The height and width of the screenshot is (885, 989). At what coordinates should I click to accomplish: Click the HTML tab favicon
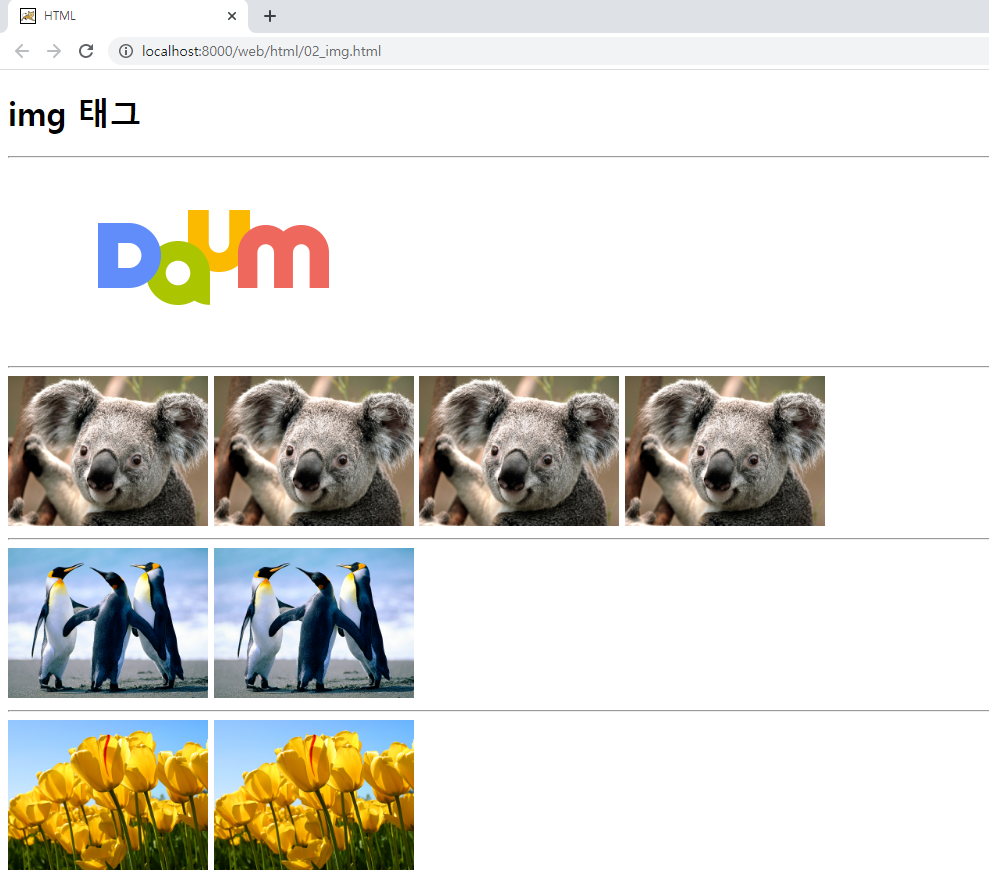click(x=28, y=16)
